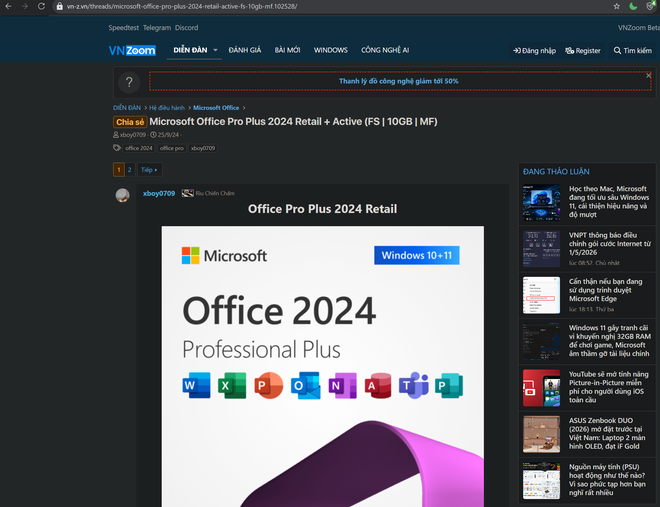Click the Excel icon in Office image
Viewport: 660px width, 507px height.
click(232, 385)
